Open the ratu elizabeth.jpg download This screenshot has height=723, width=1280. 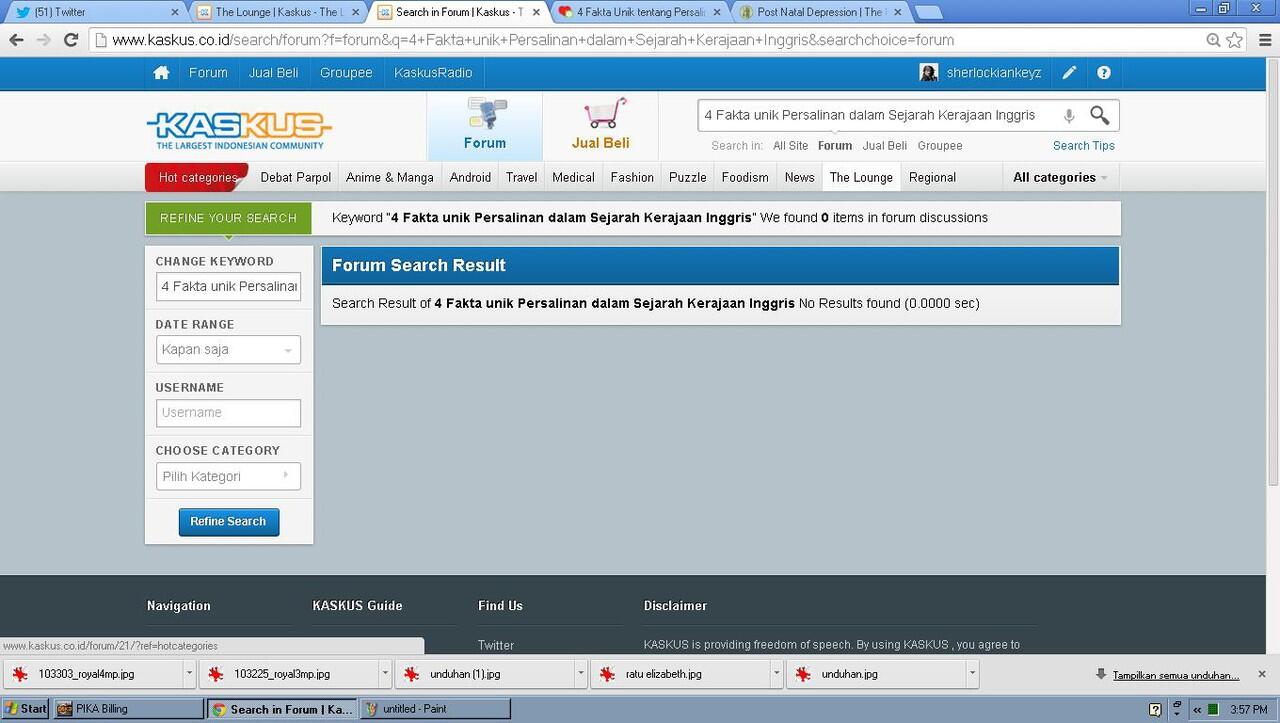pyautogui.click(x=682, y=674)
